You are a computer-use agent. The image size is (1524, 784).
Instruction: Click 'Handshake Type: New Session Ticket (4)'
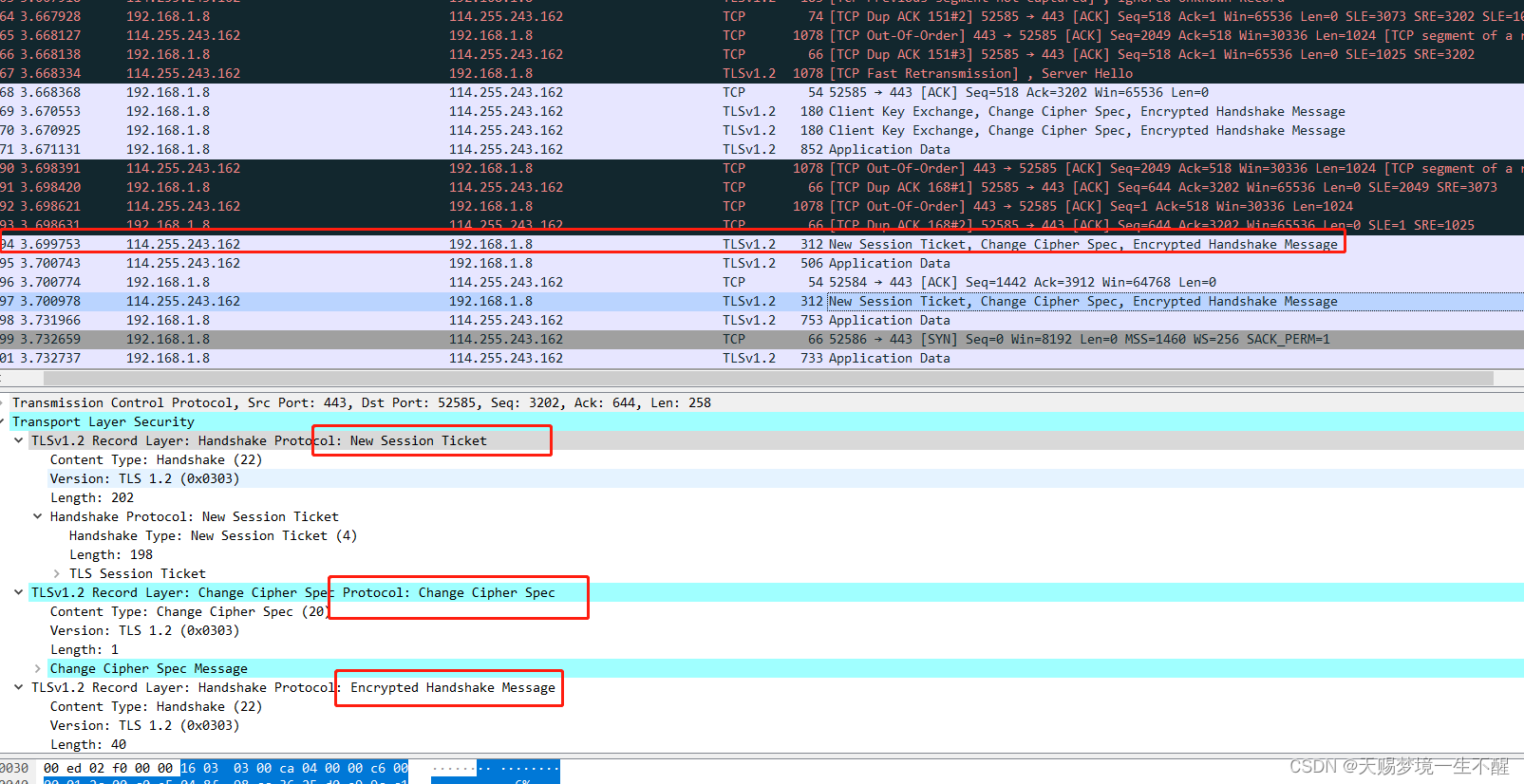pyautogui.click(x=213, y=535)
